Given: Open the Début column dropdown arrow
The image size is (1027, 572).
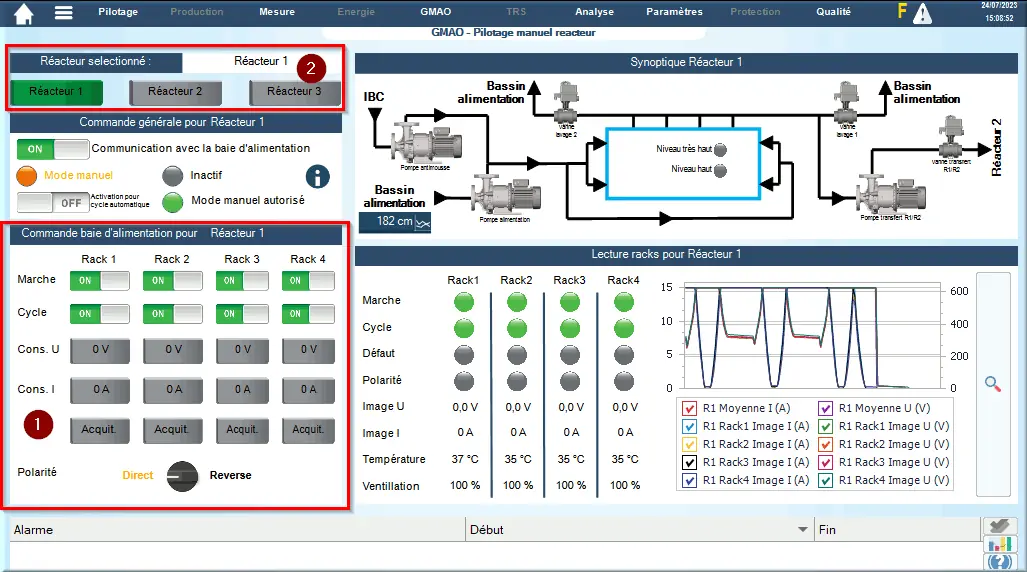Looking at the screenshot, I should pyautogui.click(x=802, y=529).
